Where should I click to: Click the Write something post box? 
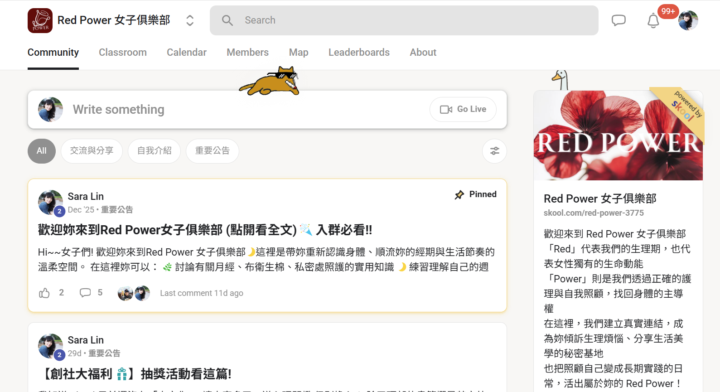click(267, 109)
